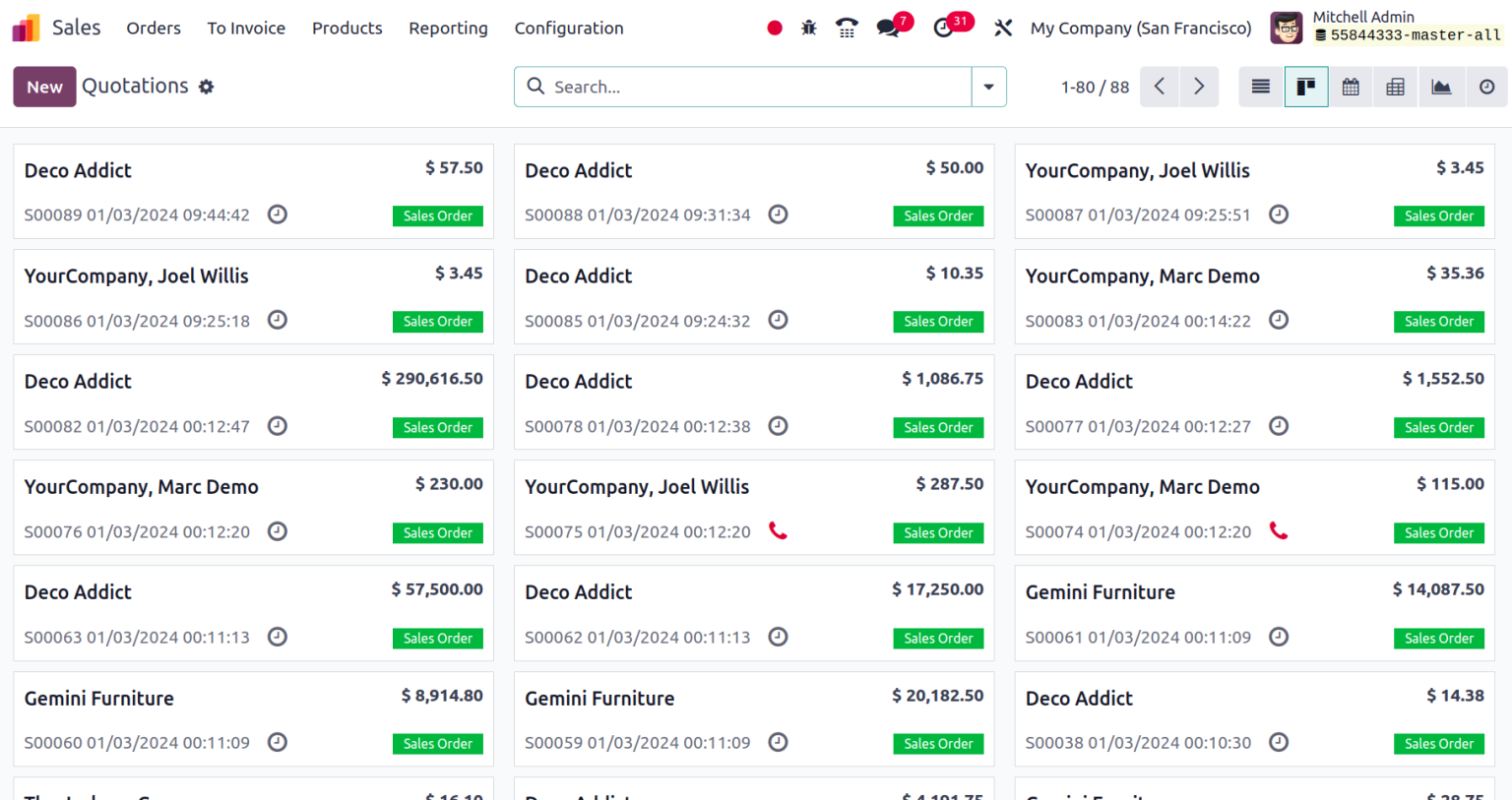Open Quotations gear actions menu
Screen dimensions: 1512x800
(x=206, y=87)
